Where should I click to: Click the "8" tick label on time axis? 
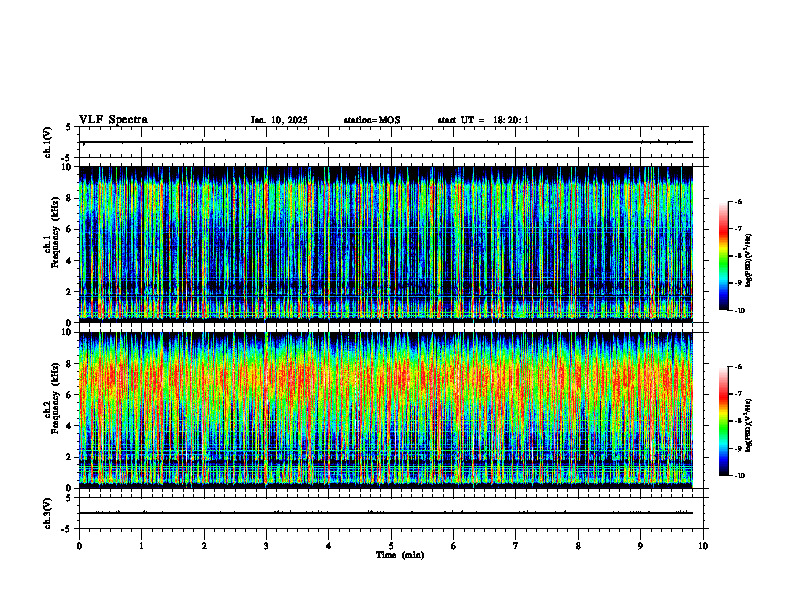click(x=578, y=546)
